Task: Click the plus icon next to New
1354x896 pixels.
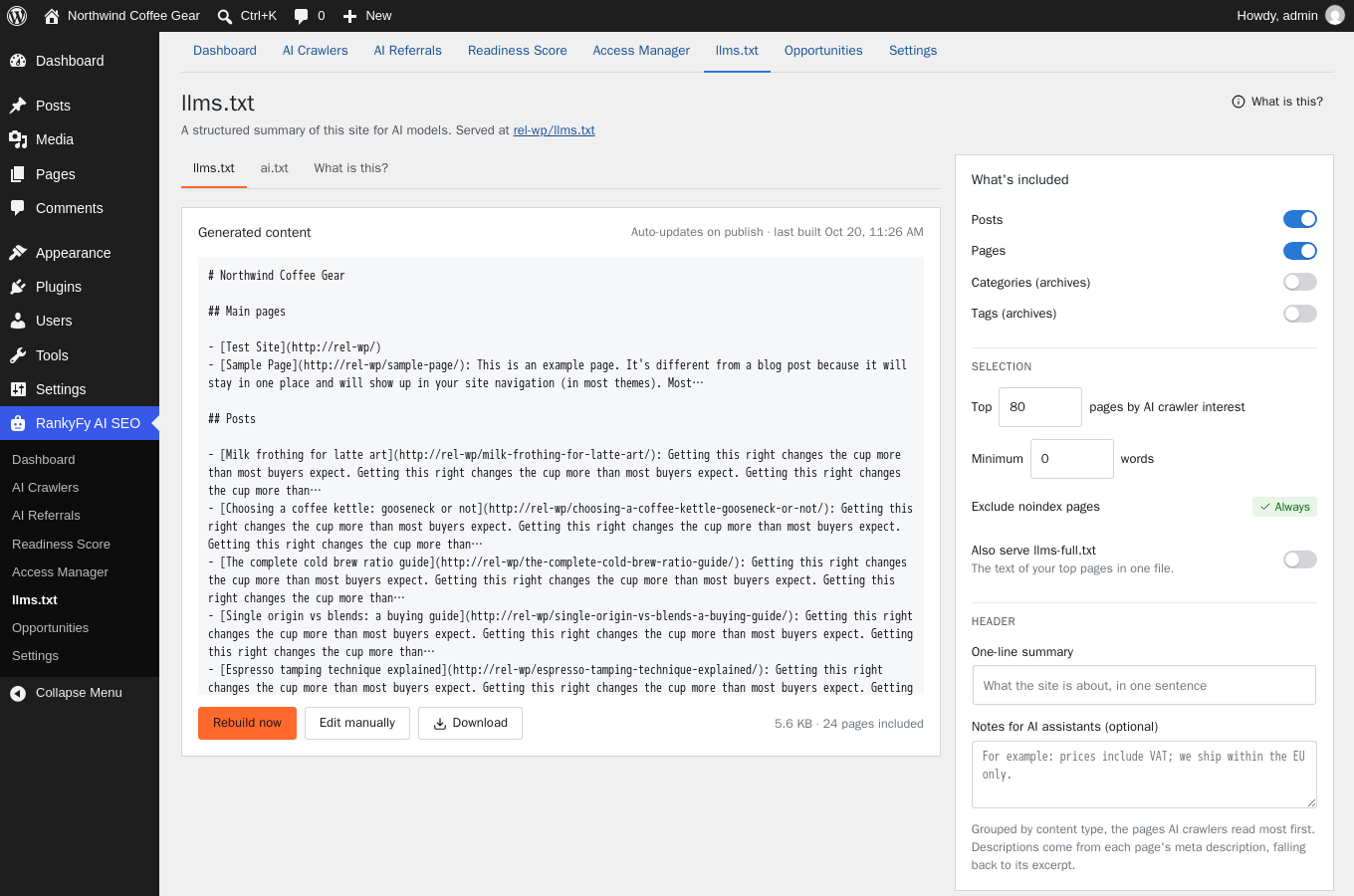Action: tap(349, 16)
